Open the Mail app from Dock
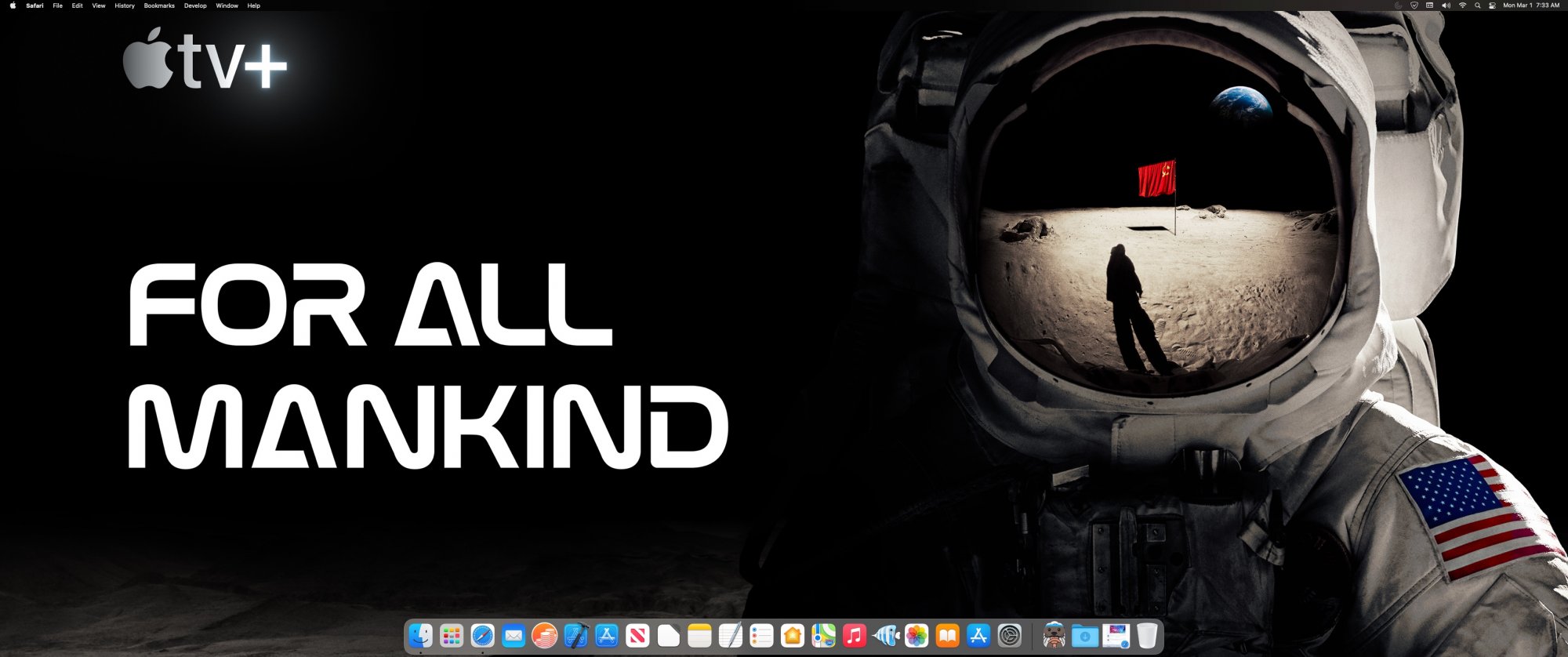This screenshot has height=657, width=1568. (514, 635)
